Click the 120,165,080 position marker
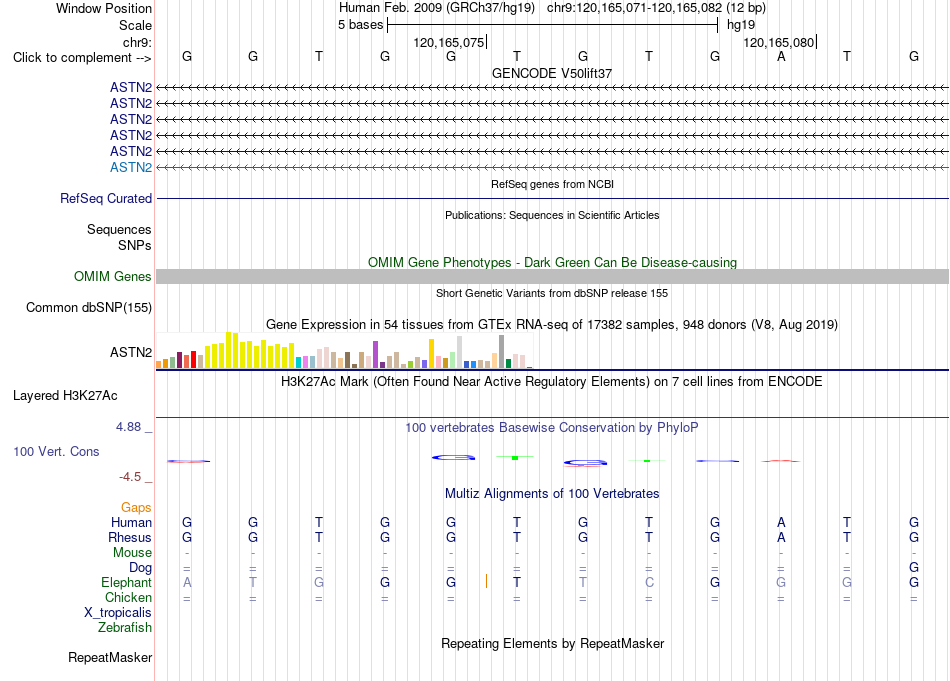The image size is (950, 681). coord(779,42)
